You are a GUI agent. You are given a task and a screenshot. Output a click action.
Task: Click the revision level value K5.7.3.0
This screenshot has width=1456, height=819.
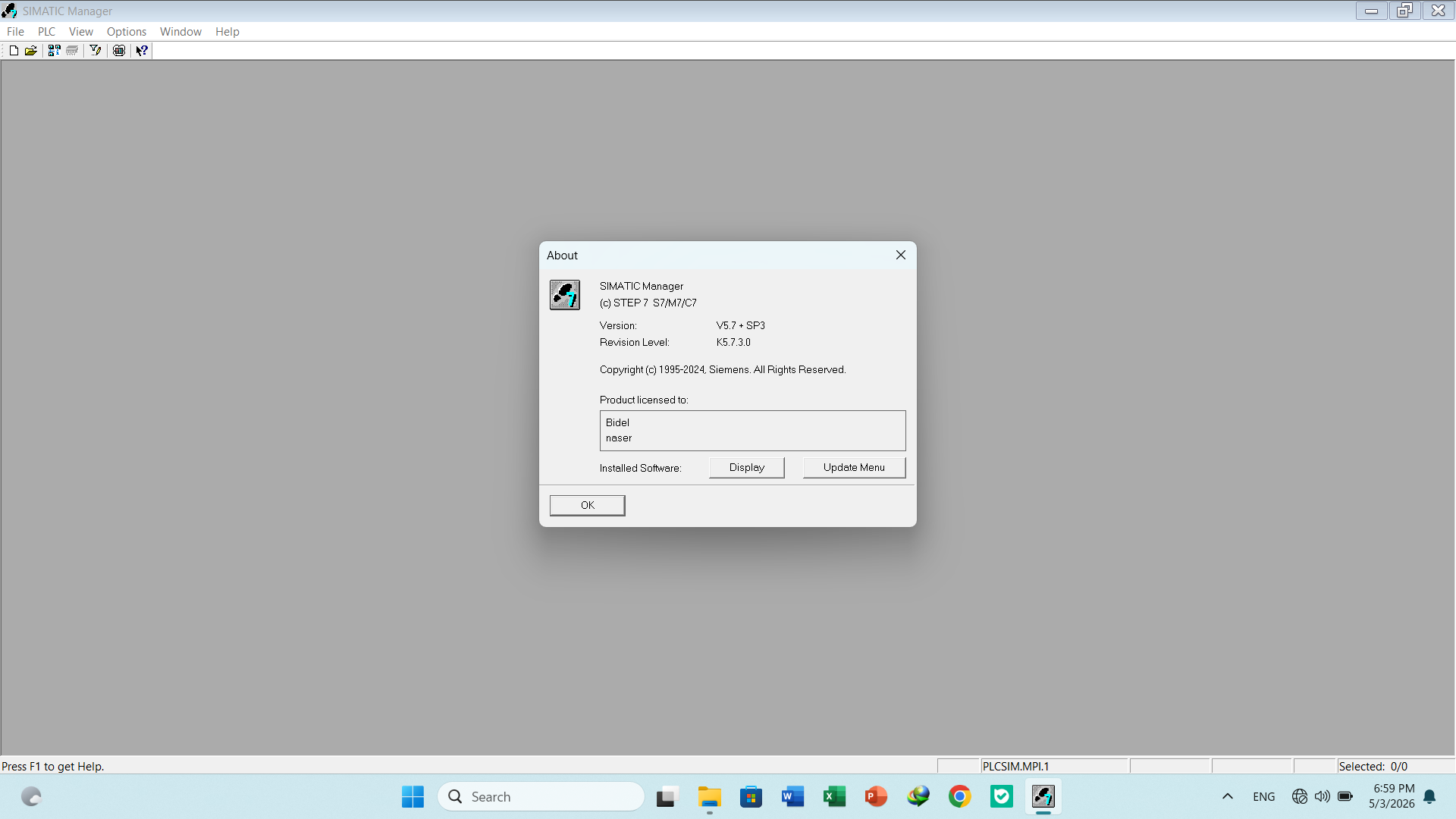tap(733, 342)
